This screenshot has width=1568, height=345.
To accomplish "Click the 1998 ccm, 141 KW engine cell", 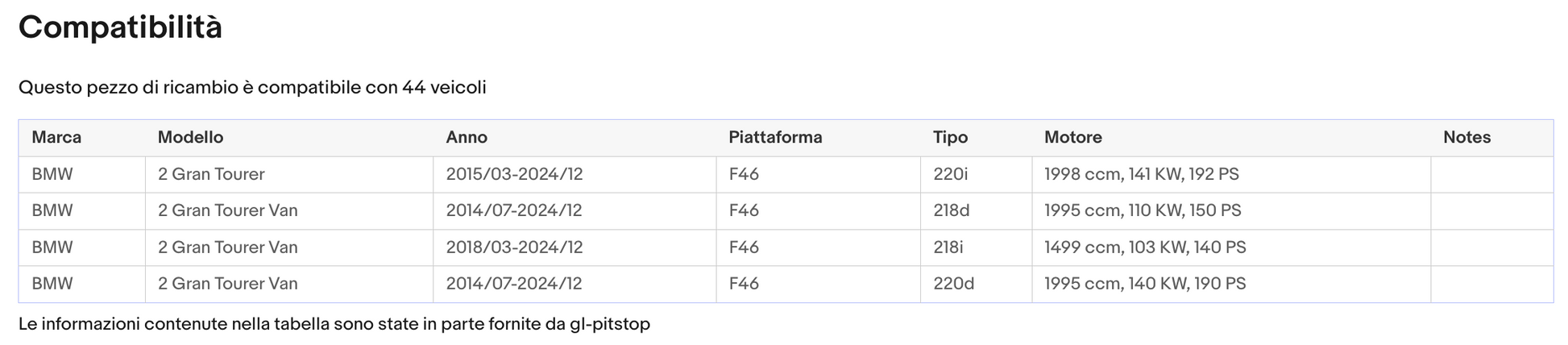I will (x=1231, y=174).
